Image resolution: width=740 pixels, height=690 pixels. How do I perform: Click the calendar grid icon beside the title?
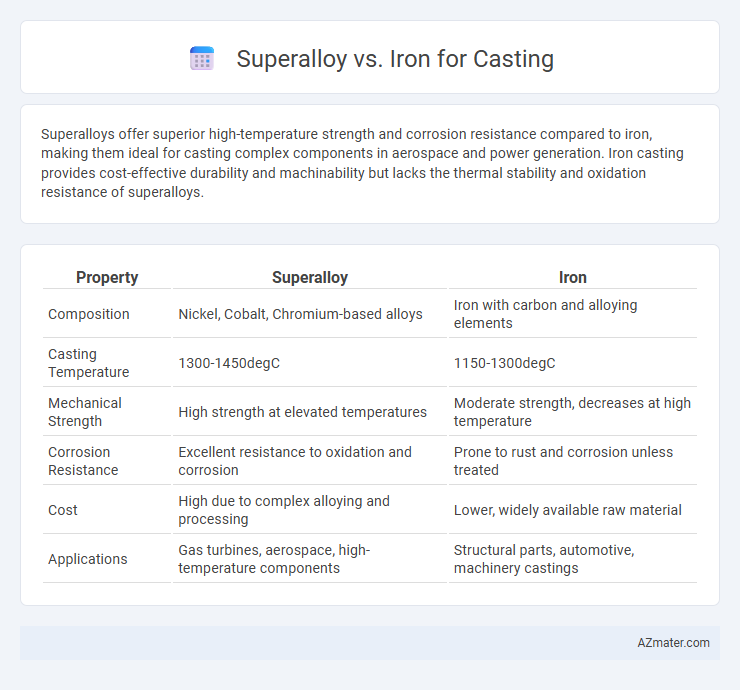coord(202,59)
